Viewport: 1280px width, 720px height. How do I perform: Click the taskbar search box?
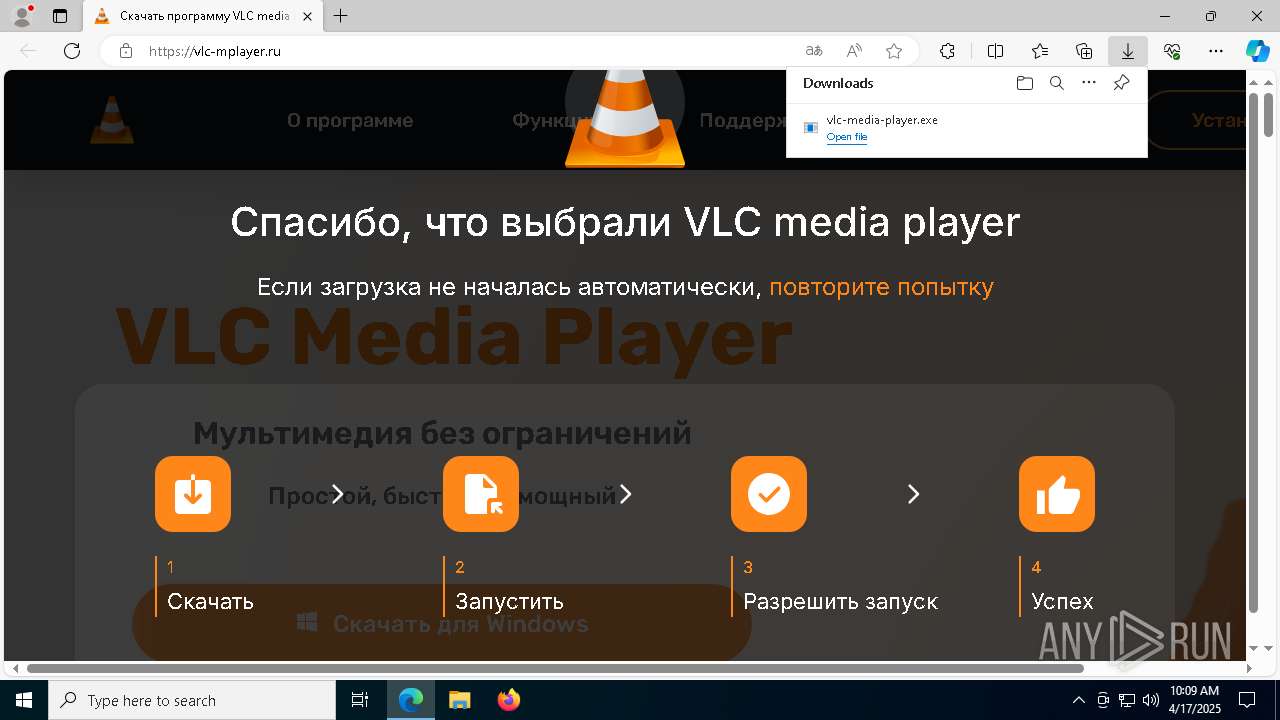point(192,700)
